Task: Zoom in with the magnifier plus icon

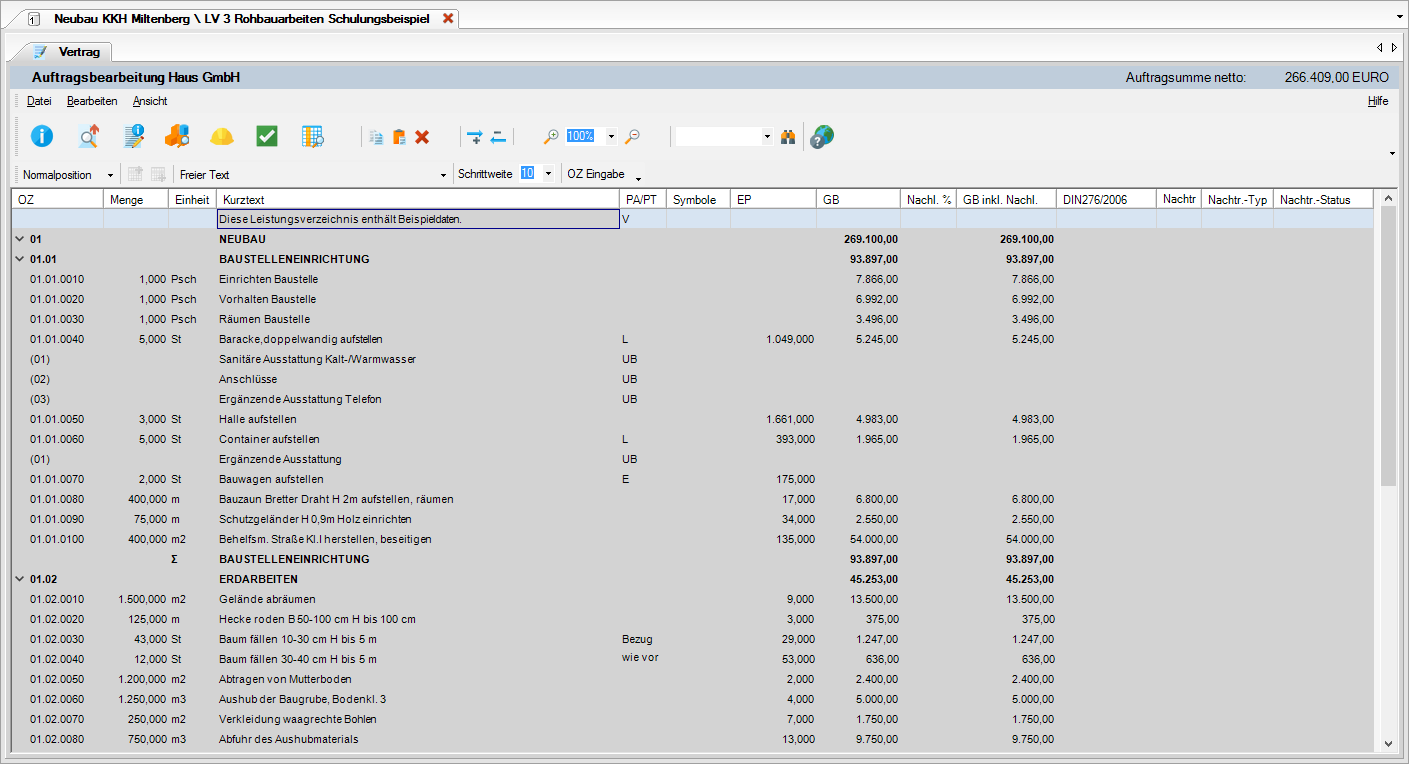Action: coord(551,137)
